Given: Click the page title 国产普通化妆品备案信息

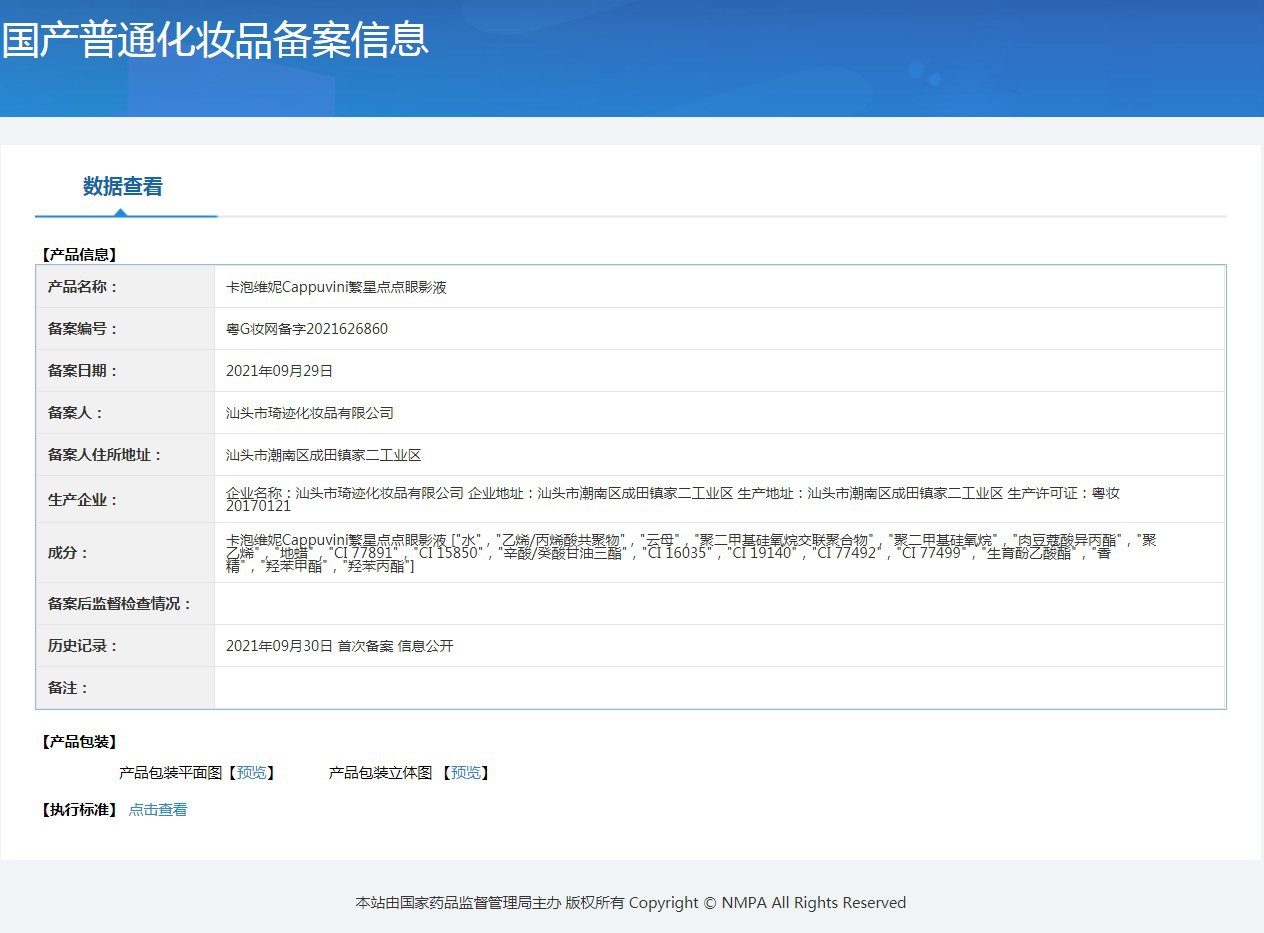Looking at the screenshot, I should [215, 38].
